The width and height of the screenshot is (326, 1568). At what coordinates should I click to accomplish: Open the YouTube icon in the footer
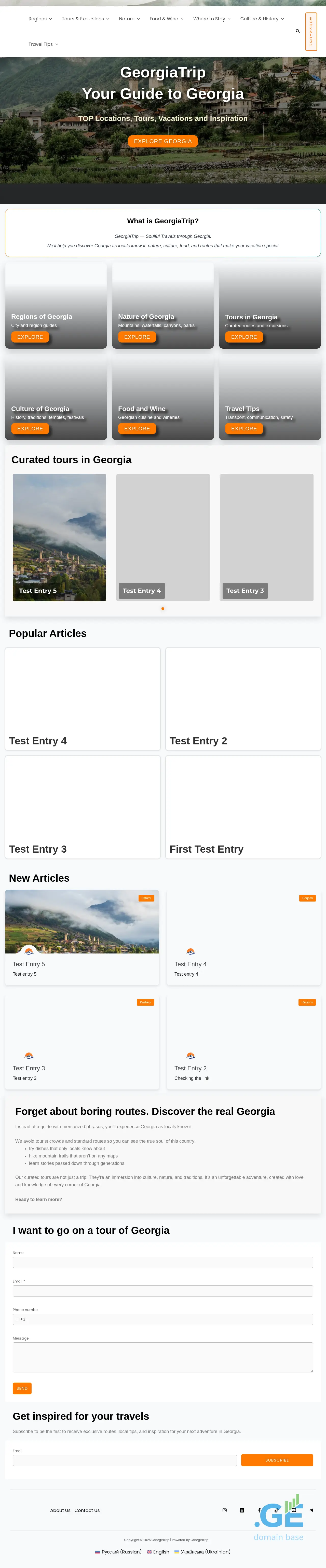[294, 1510]
